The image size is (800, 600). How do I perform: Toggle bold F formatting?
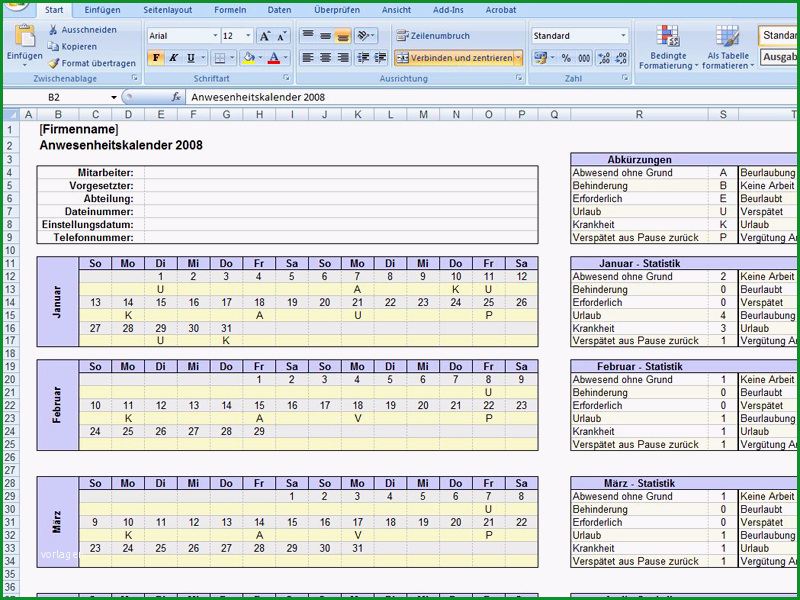pyautogui.click(x=156, y=58)
